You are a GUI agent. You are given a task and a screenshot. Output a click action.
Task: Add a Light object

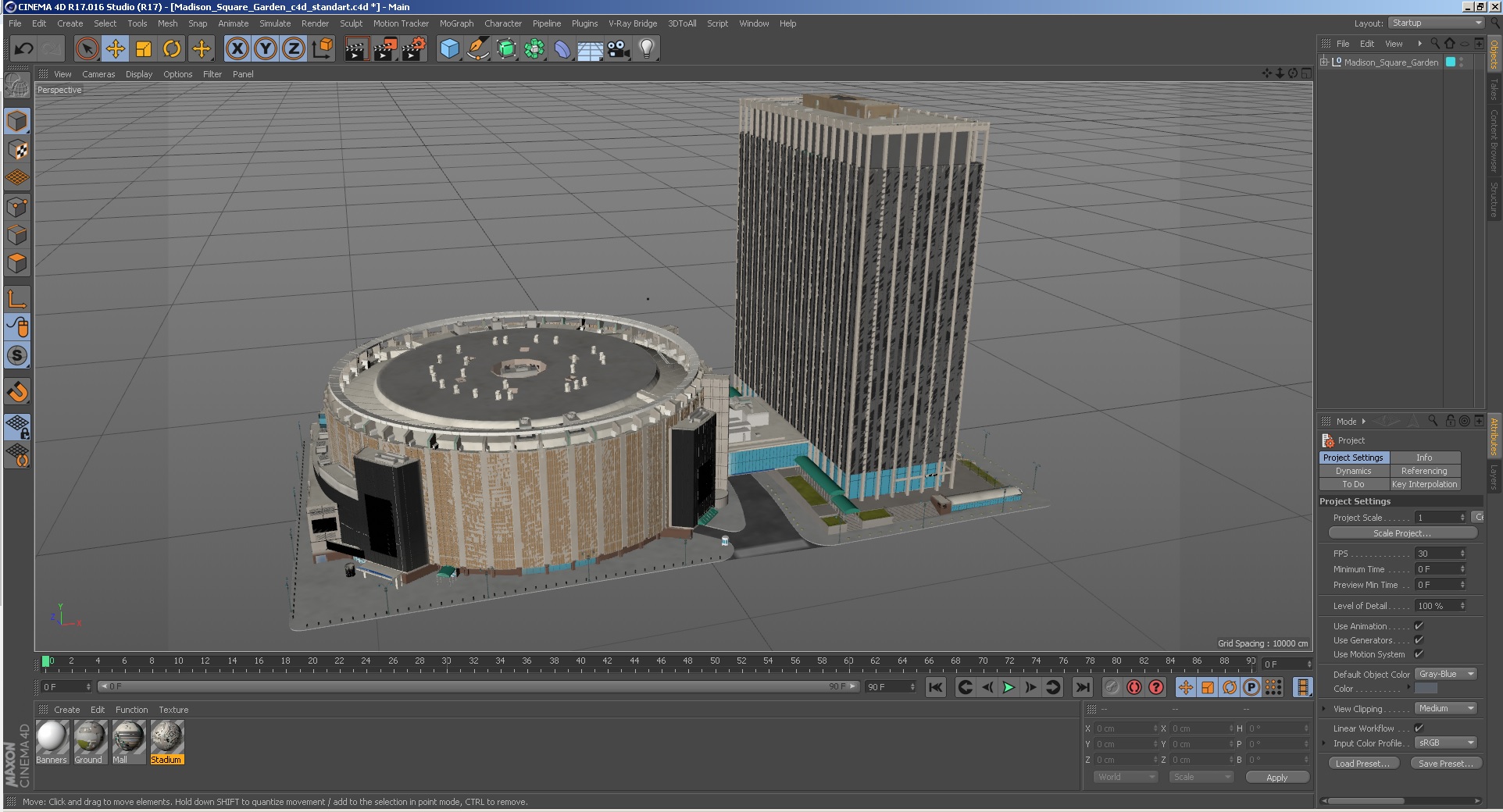pos(647,49)
